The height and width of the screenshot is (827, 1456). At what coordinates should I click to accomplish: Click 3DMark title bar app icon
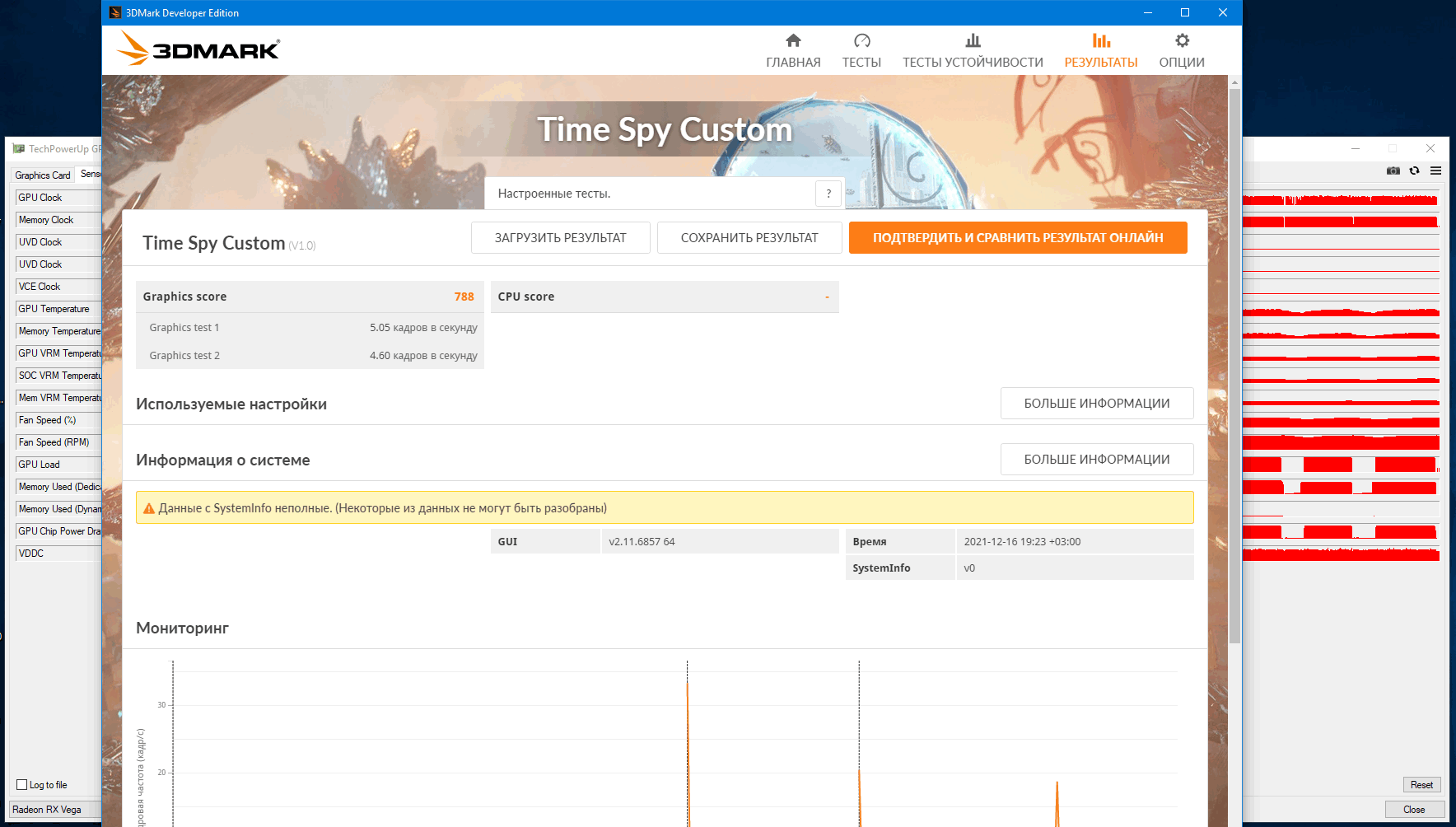point(115,12)
